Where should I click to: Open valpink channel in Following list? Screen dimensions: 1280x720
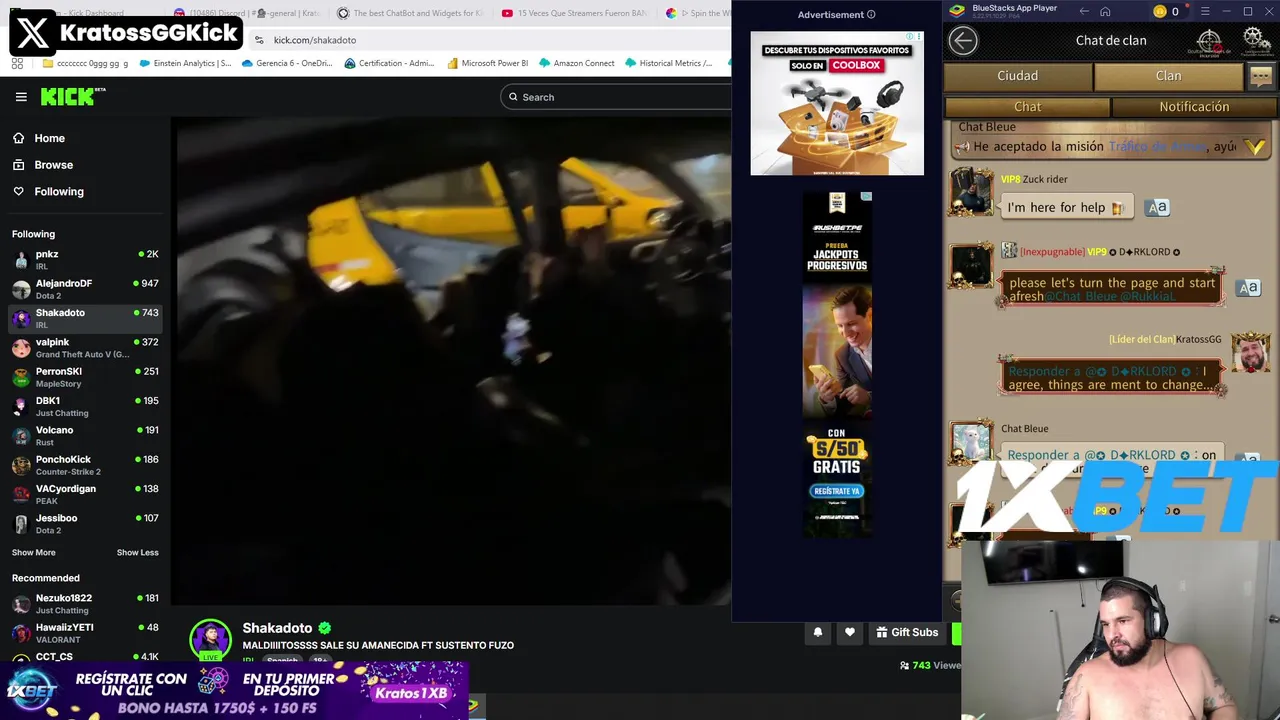[x=84, y=347]
